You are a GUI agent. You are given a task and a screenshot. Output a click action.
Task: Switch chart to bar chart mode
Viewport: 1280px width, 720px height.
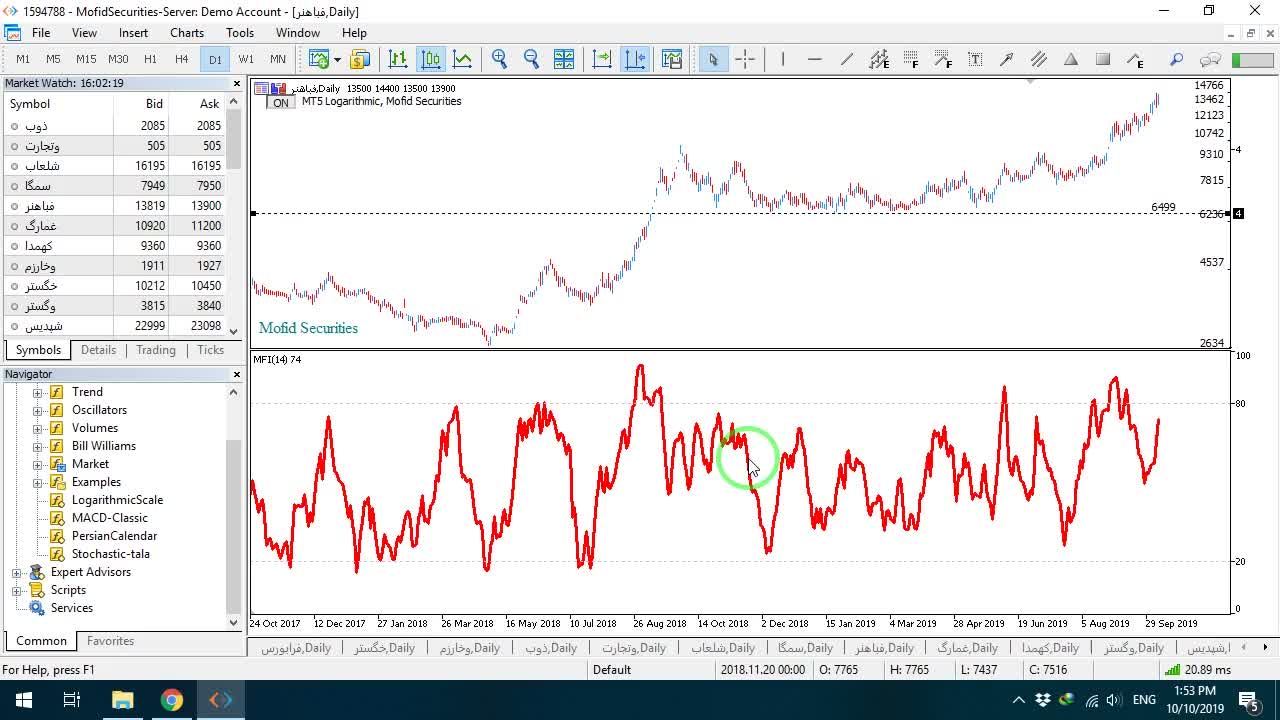398,59
